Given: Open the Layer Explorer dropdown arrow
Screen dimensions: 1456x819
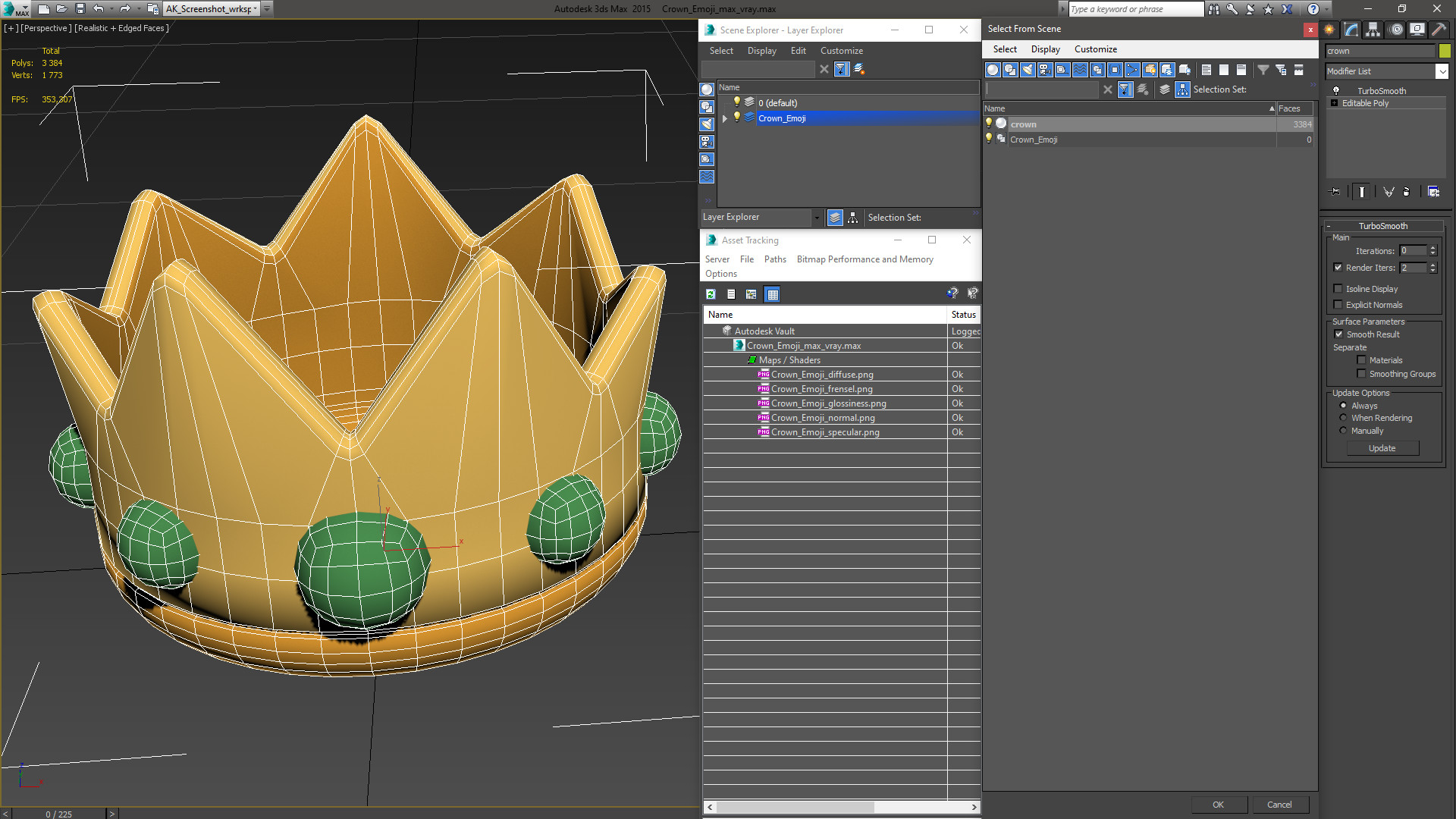Looking at the screenshot, I should pos(817,218).
